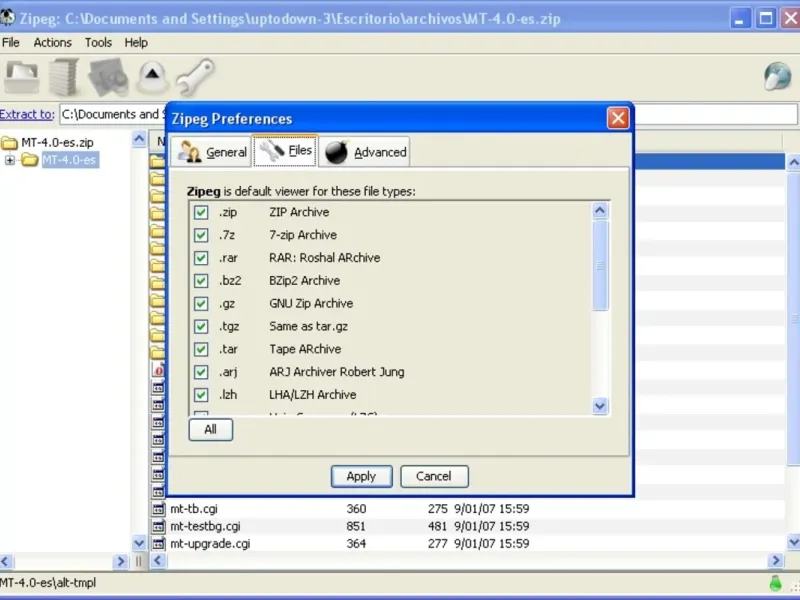Click the up-arrow eject toolbar icon
Viewport: 800px width, 600px height.
[x=152, y=77]
